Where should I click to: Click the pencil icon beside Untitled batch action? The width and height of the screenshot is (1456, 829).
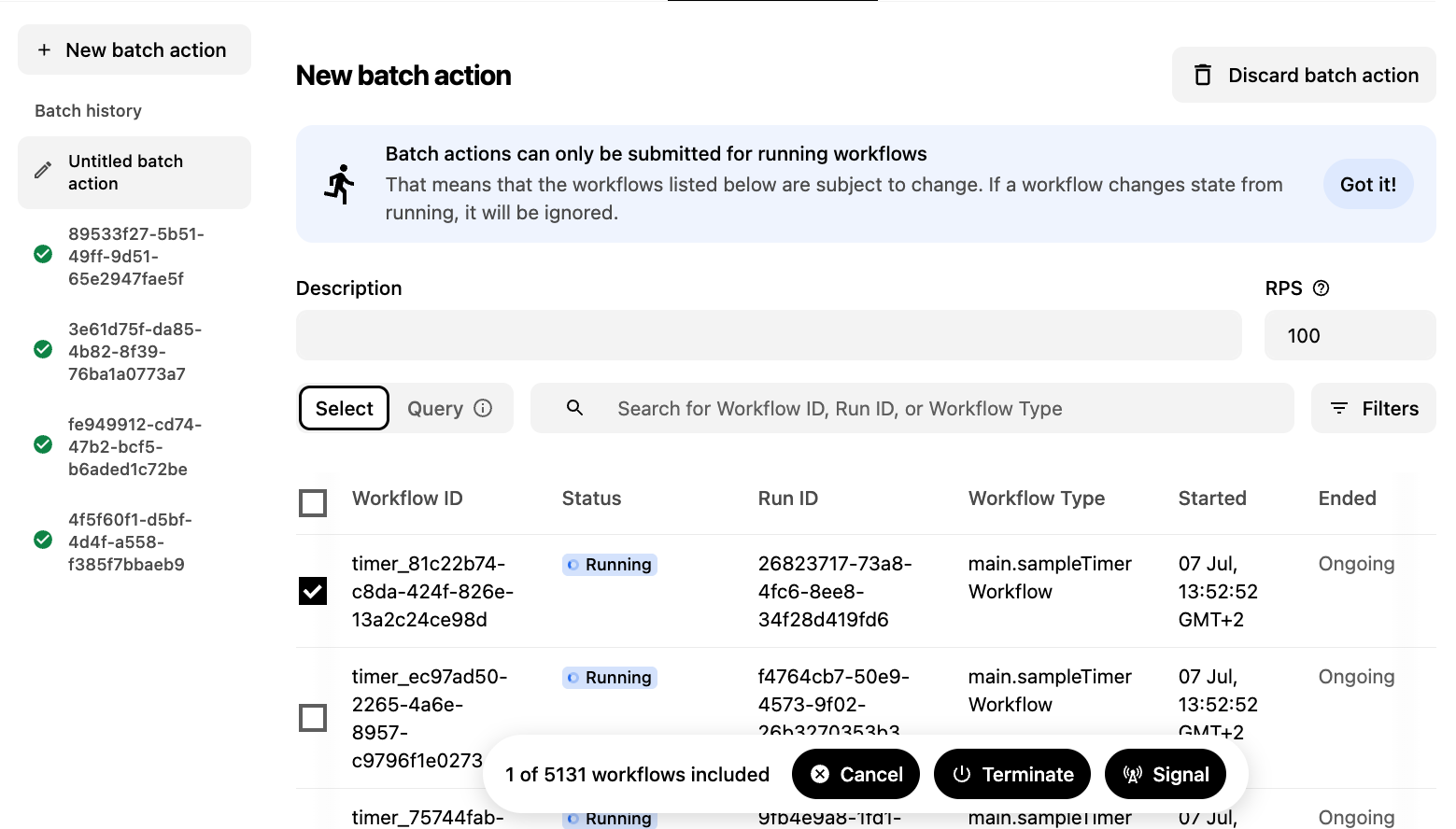click(x=43, y=170)
